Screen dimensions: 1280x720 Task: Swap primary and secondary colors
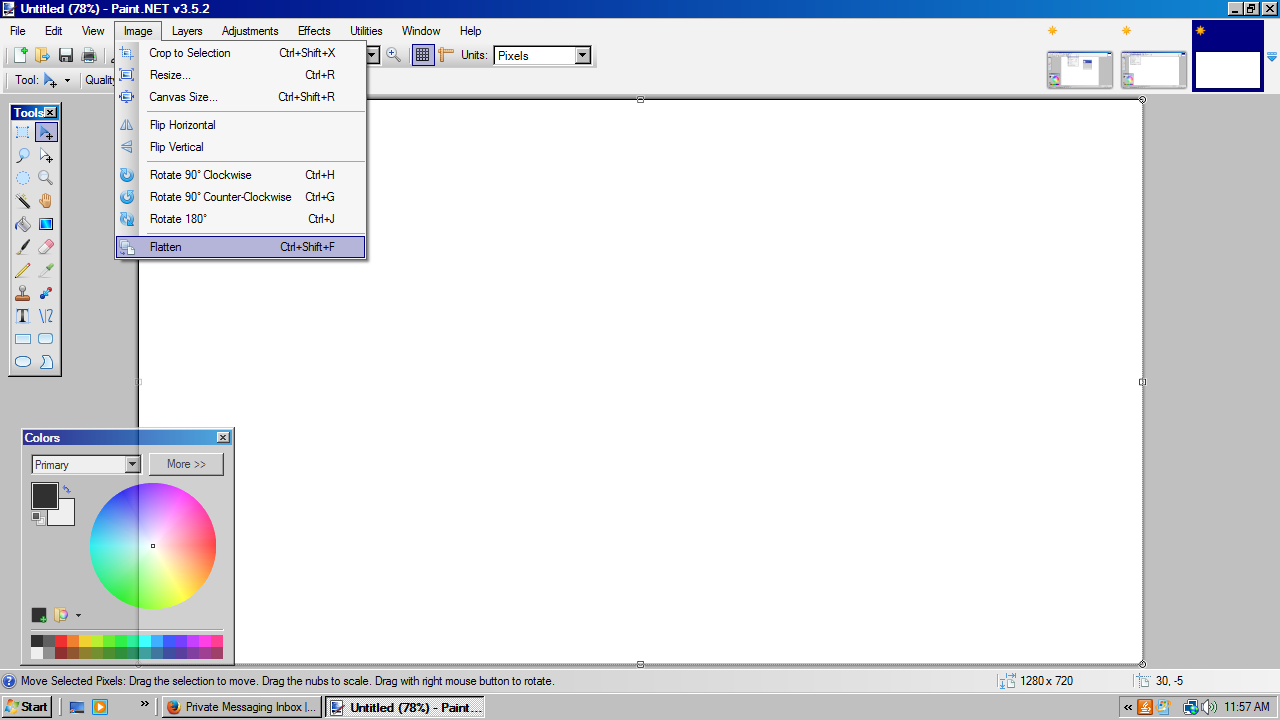pyautogui.click(x=67, y=489)
